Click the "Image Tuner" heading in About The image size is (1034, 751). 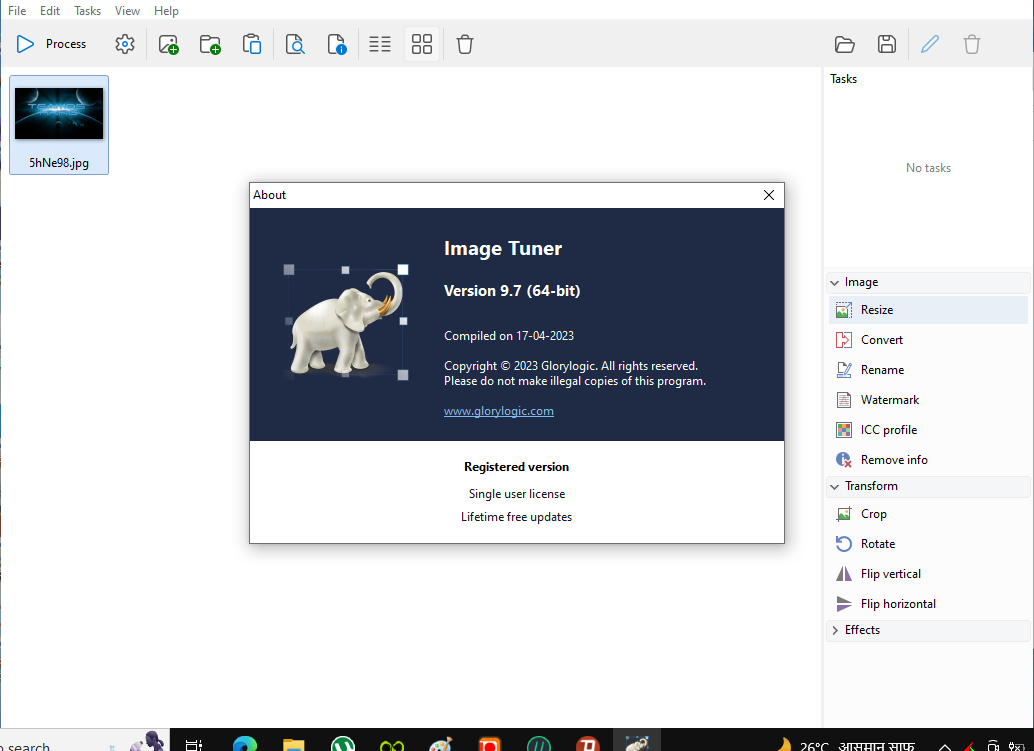pyautogui.click(x=503, y=249)
